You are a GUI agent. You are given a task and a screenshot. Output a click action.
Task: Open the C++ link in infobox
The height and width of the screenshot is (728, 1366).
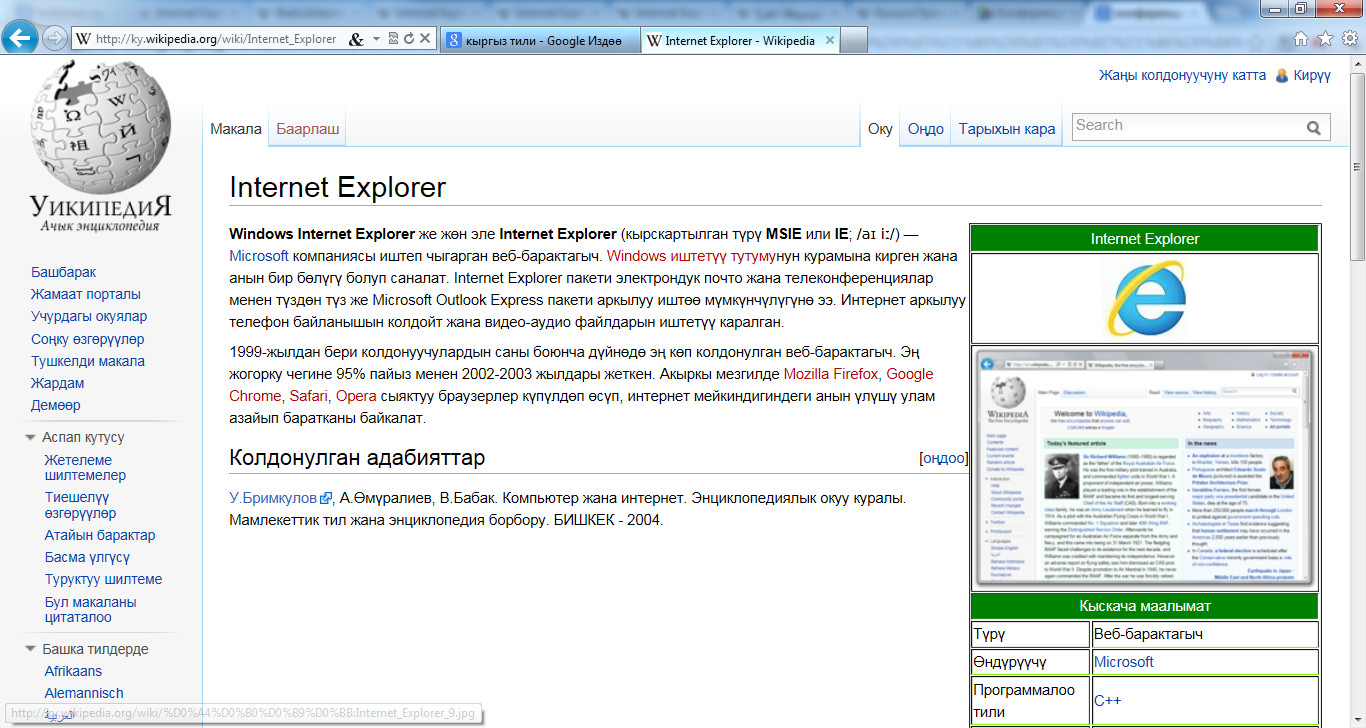coord(1108,701)
